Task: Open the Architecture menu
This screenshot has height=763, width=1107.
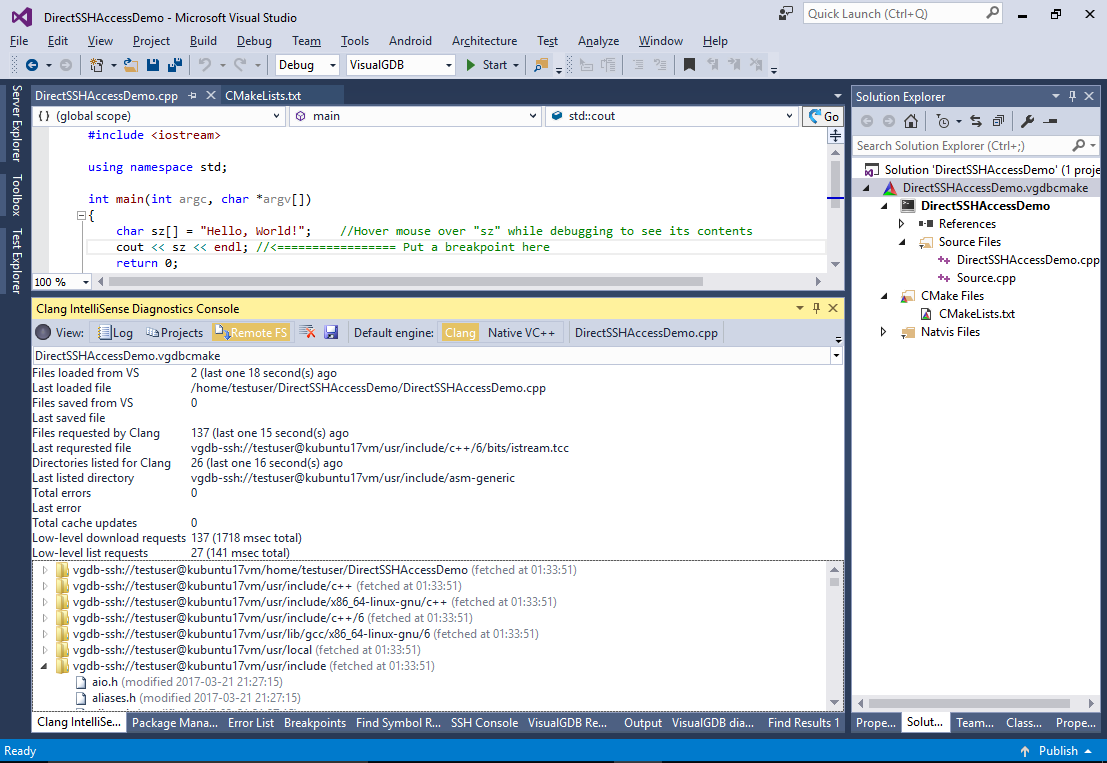Action: 484,41
